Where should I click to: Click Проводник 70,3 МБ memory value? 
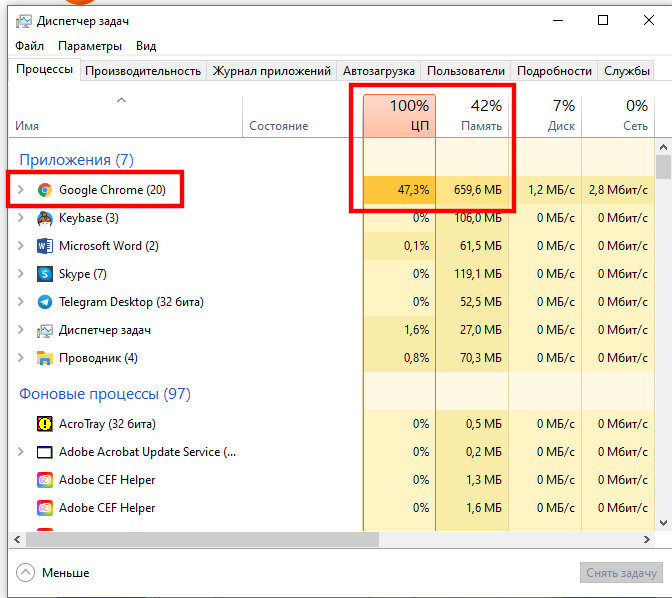point(480,358)
